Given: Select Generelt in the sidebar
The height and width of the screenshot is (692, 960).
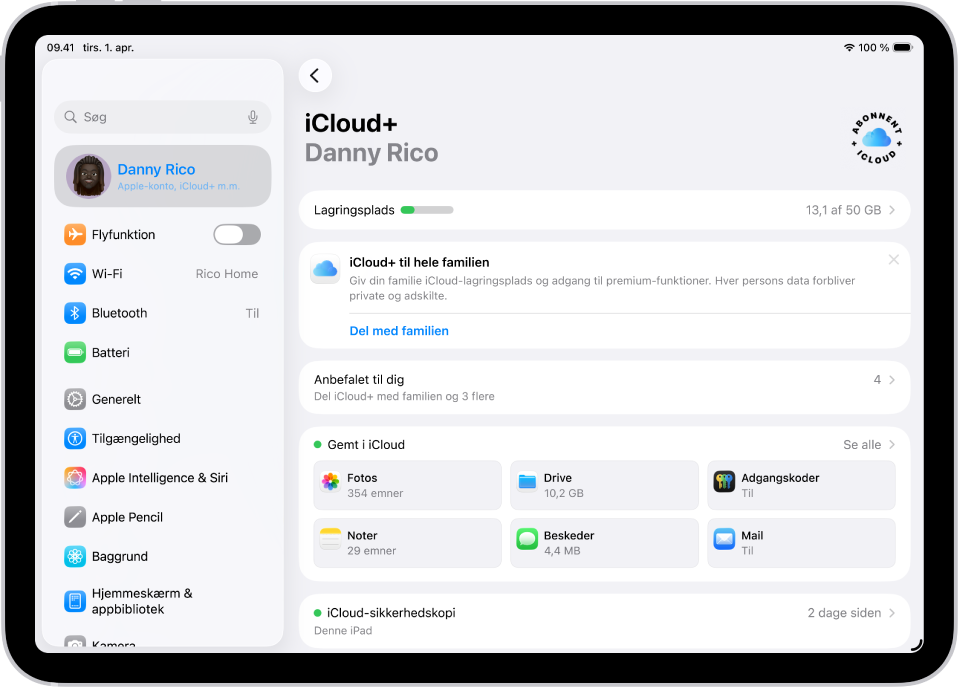Looking at the screenshot, I should coord(74,398).
